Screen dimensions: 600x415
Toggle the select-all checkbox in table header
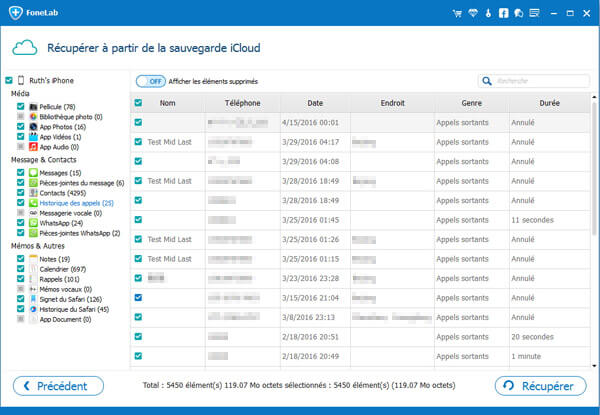pos(138,103)
